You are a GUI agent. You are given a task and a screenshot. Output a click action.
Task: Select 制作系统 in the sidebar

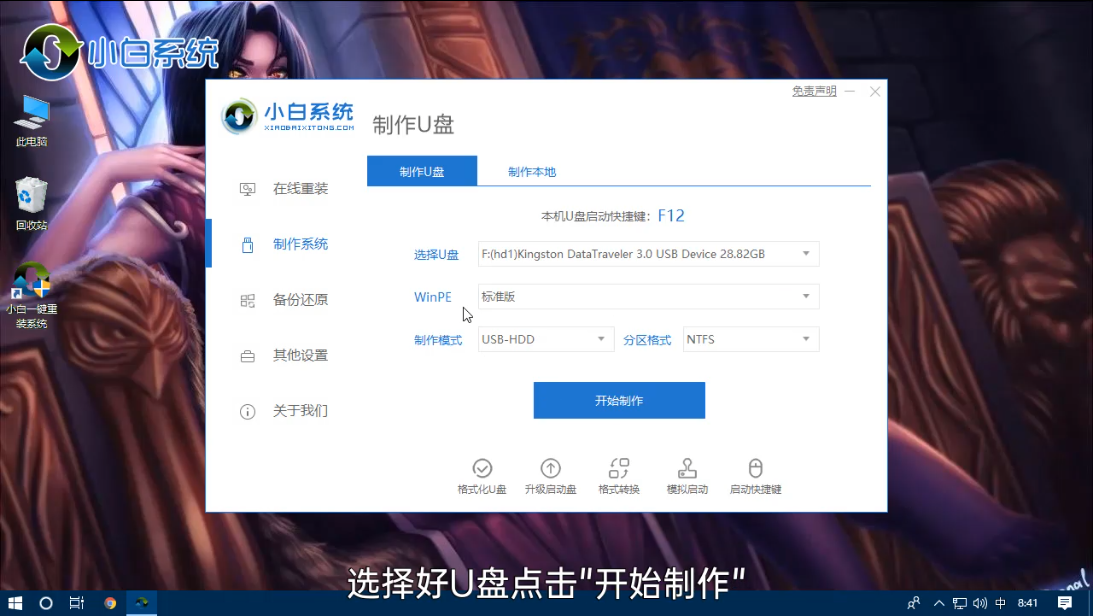[300, 245]
